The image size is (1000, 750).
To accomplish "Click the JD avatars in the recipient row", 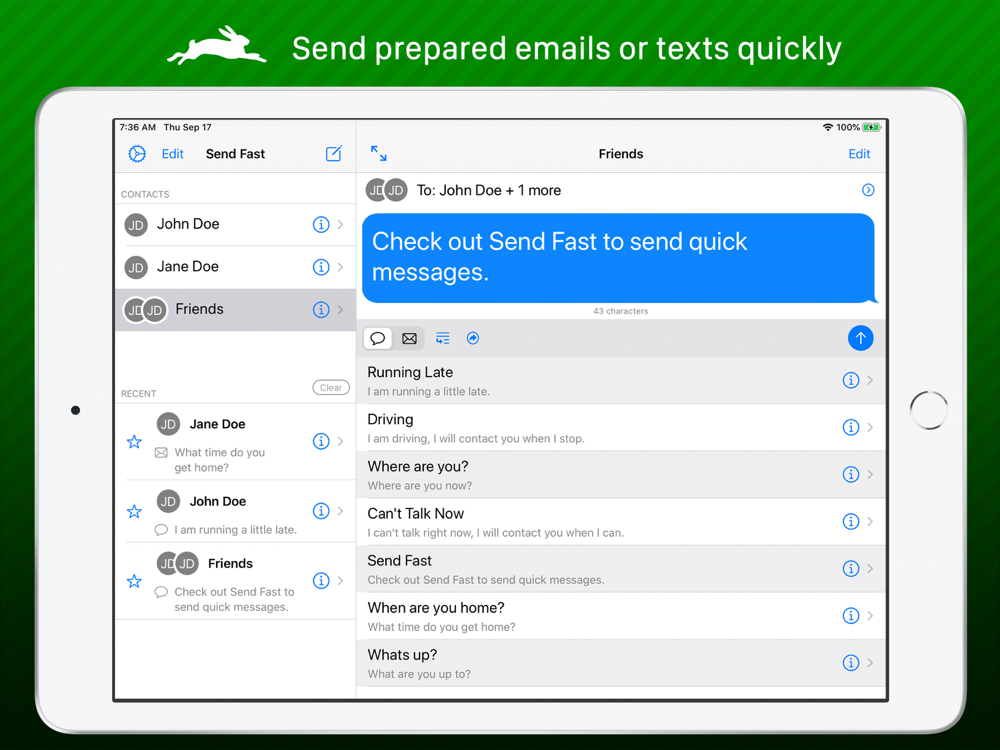I will 386,190.
